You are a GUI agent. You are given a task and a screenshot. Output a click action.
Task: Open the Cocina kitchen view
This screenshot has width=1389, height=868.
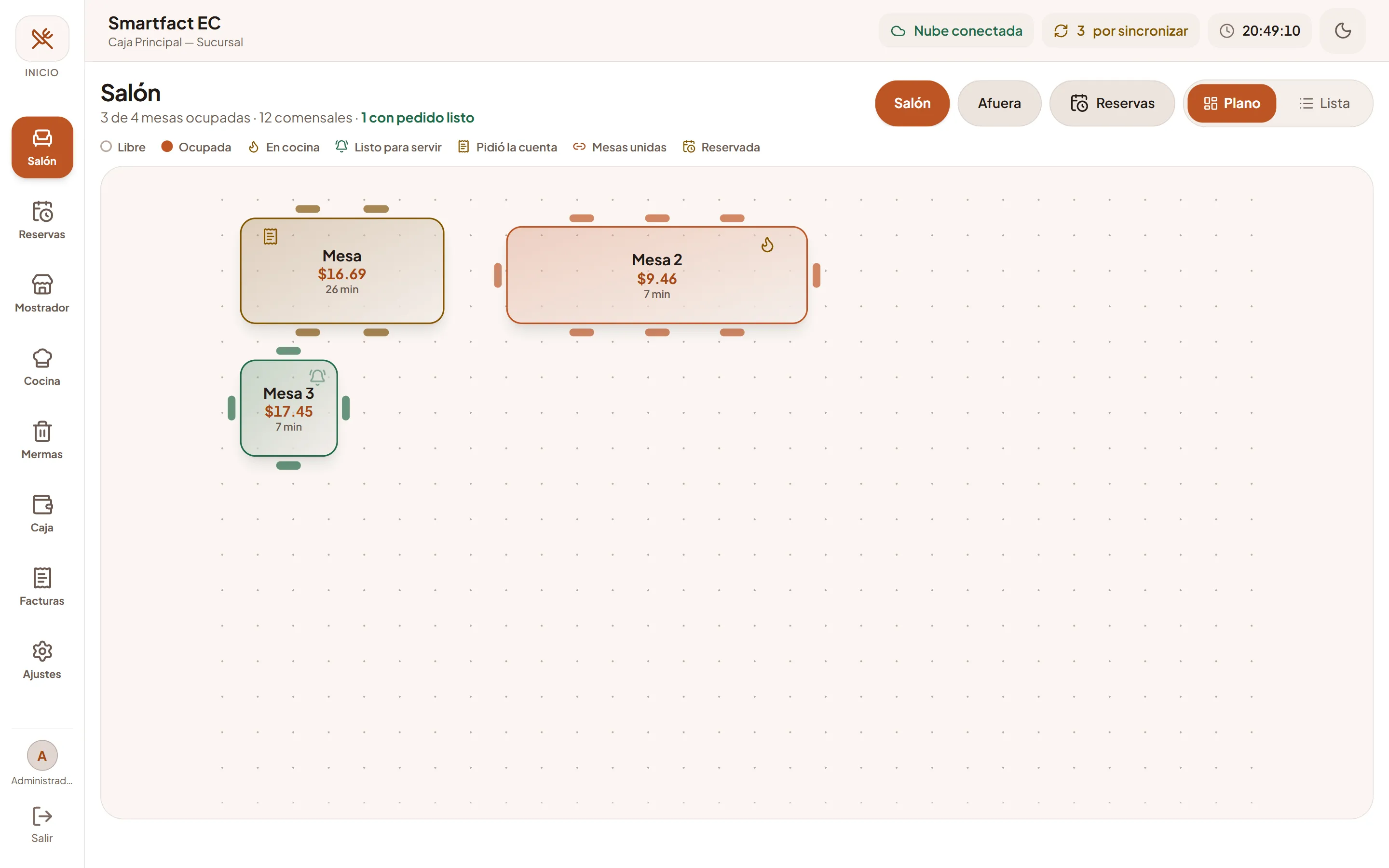click(x=42, y=367)
